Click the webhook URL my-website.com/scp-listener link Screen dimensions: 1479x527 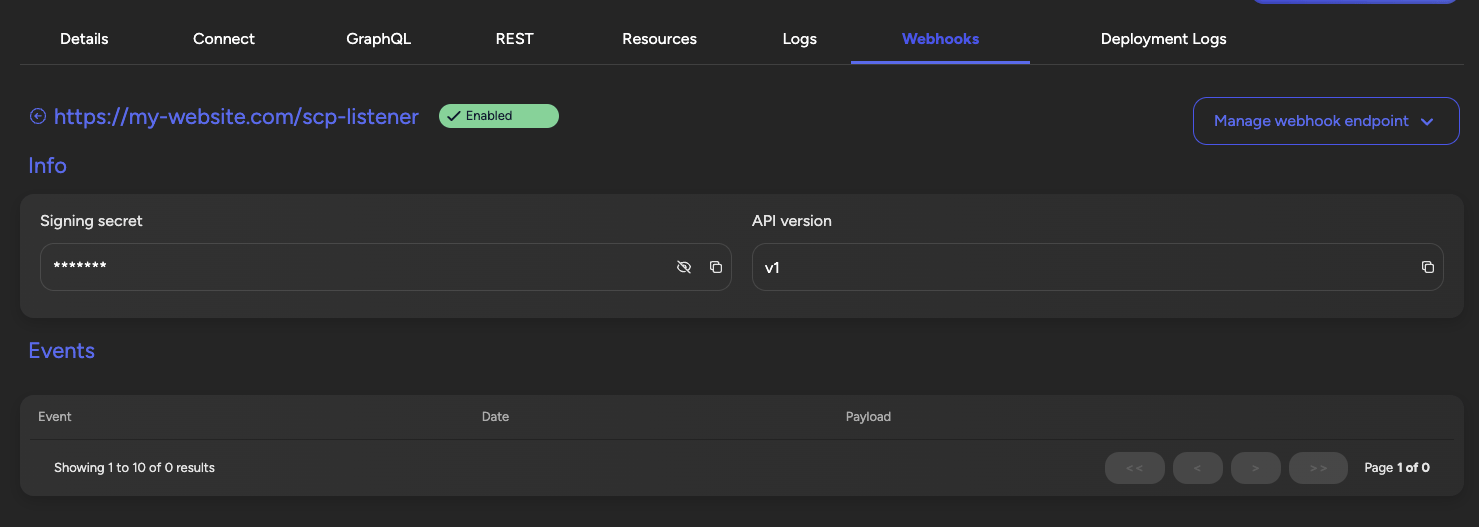point(236,117)
